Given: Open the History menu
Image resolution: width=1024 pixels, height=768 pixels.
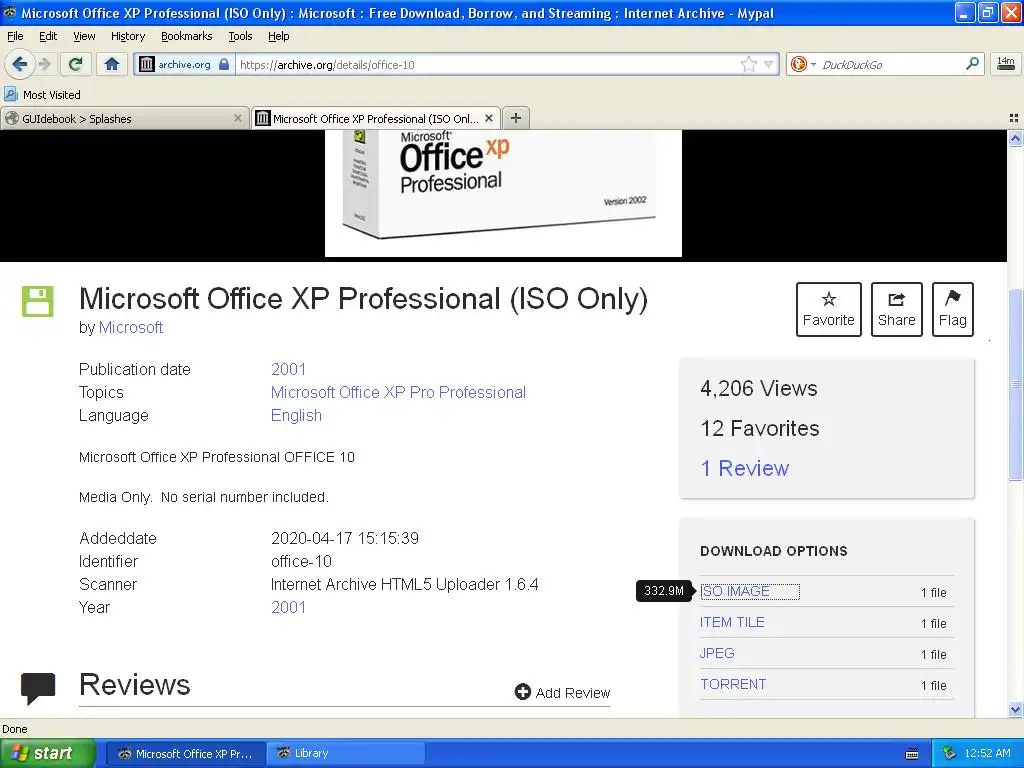Looking at the screenshot, I should point(127,36).
